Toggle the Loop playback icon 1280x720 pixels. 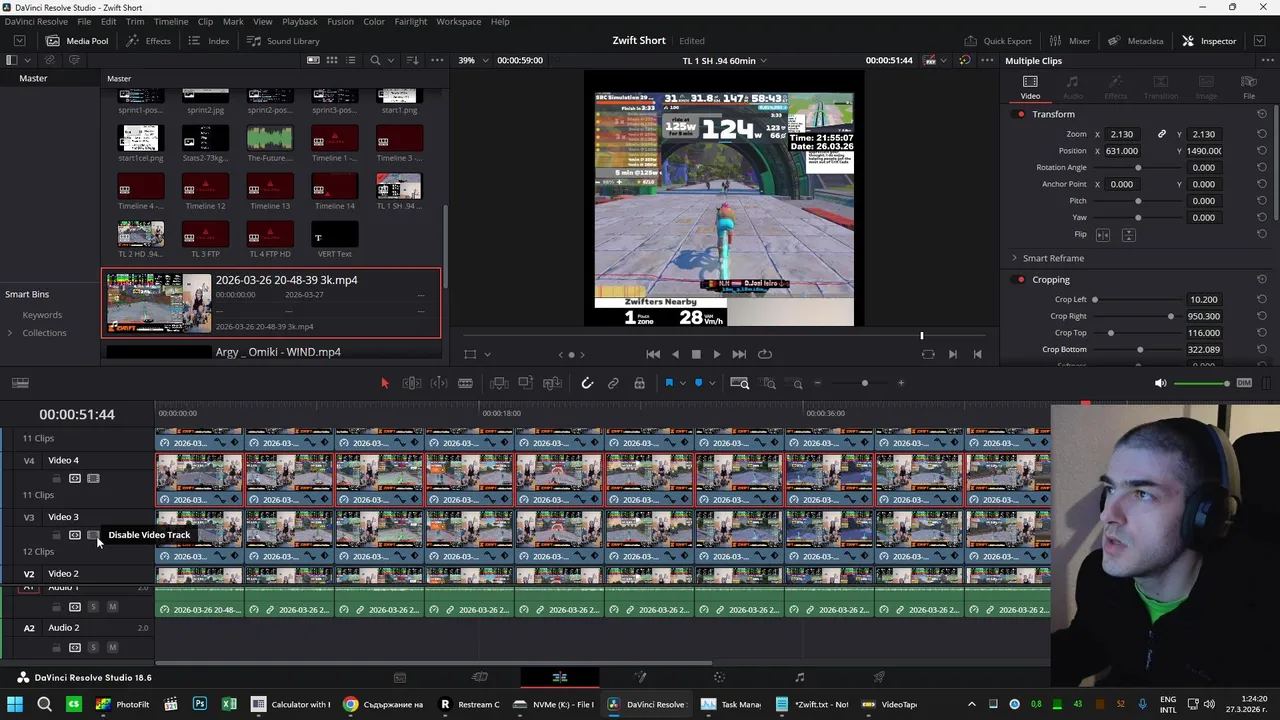pyautogui.click(x=765, y=354)
